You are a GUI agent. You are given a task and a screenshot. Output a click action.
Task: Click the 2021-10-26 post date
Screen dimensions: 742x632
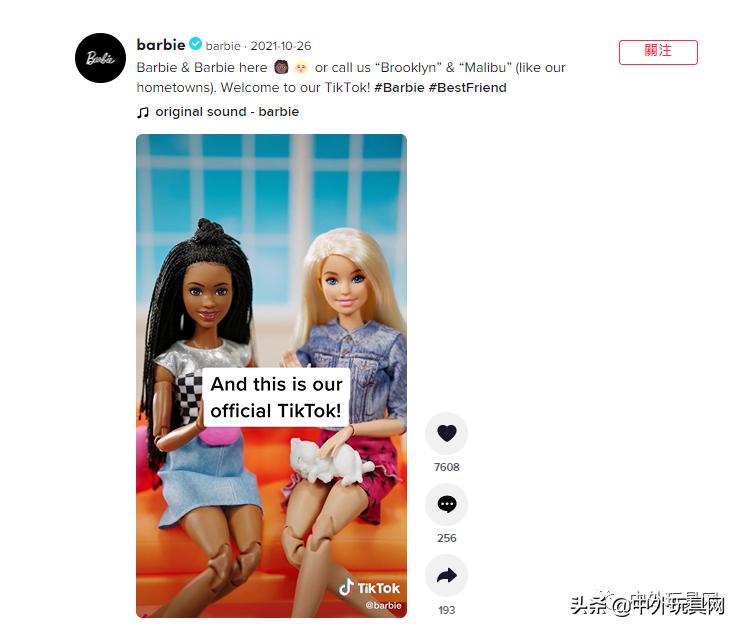tap(281, 46)
